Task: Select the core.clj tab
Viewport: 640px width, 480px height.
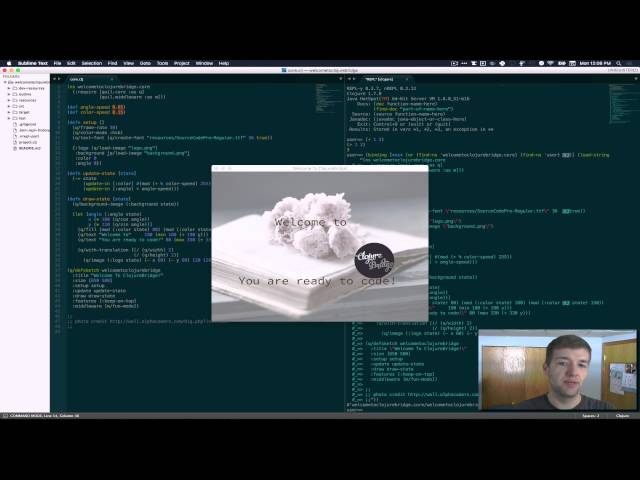Action: (90, 79)
